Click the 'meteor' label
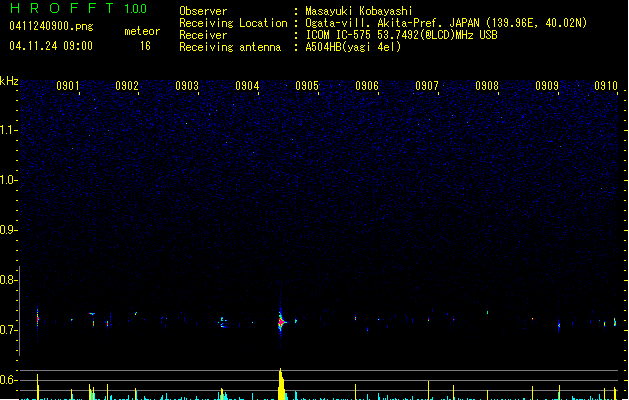629x400 pixels. point(142,31)
